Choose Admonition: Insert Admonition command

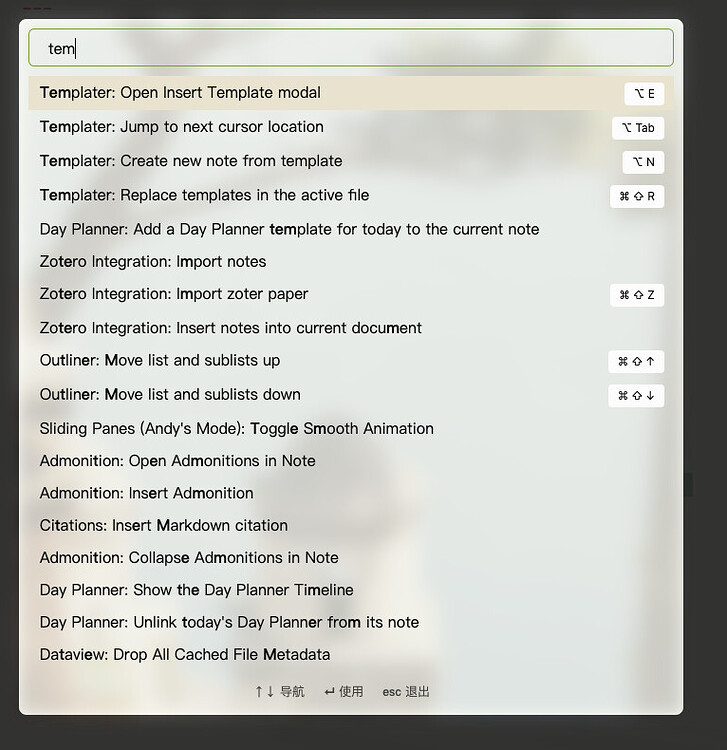(147, 493)
